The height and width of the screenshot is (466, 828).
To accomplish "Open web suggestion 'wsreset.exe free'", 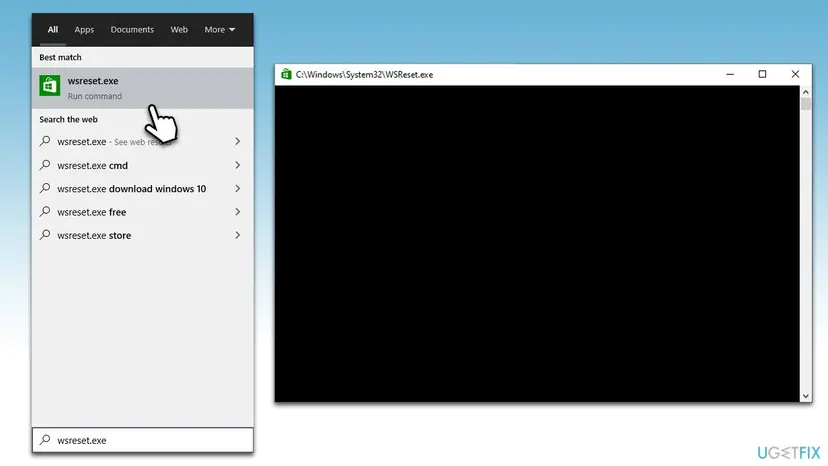I will coord(143,212).
